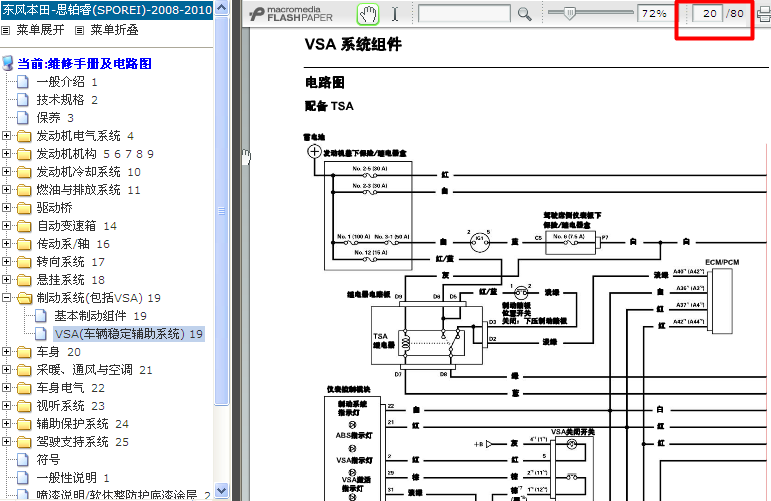Open the 符号 page
The width and height of the screenshot is (771, 501).
point(48,460)
